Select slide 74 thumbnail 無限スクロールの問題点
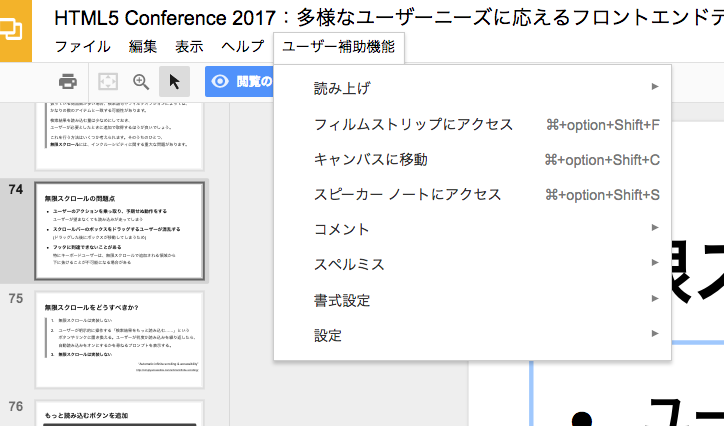The height and width of the screenshot is (426, 724). 120,231
